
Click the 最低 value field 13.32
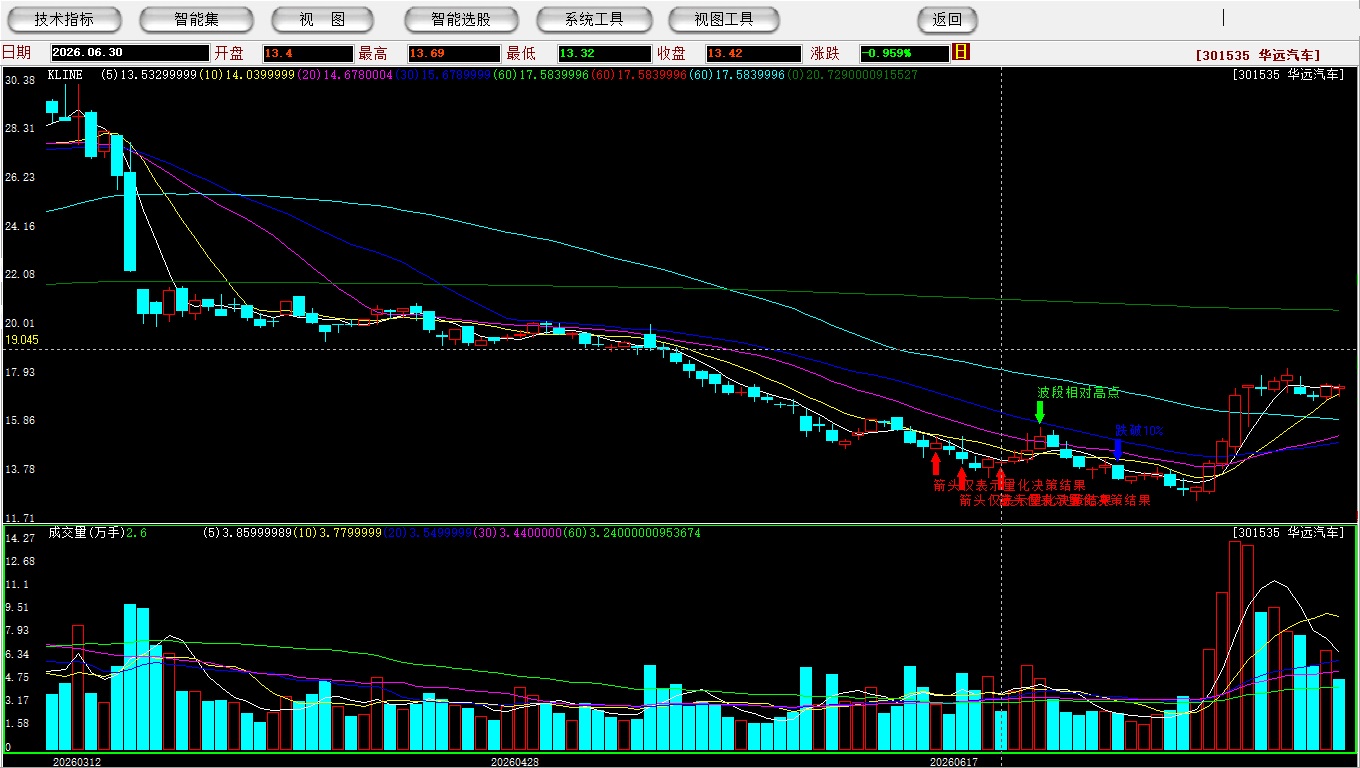pyautogui.click(x=603, y=53)
